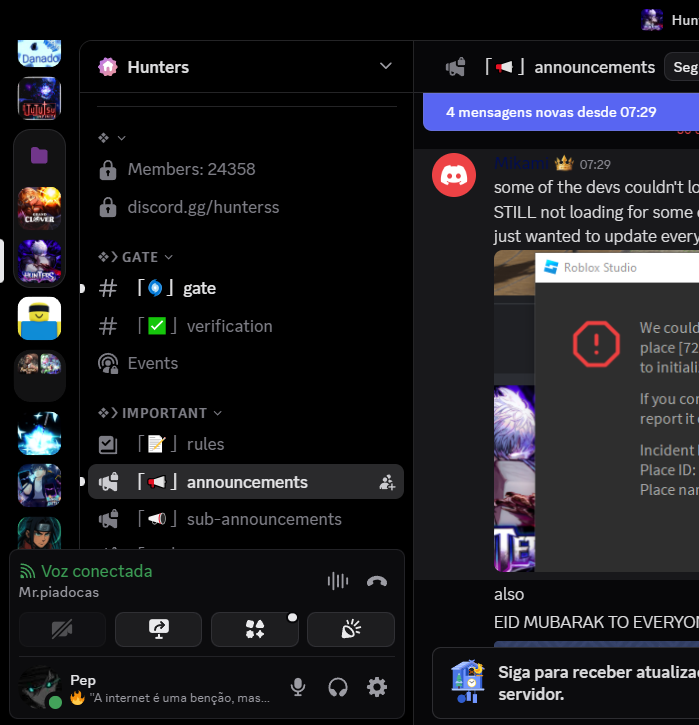The image size is (699, 725).
Task: Collapse the IMPORTANT category
Action: coord(160,413)
